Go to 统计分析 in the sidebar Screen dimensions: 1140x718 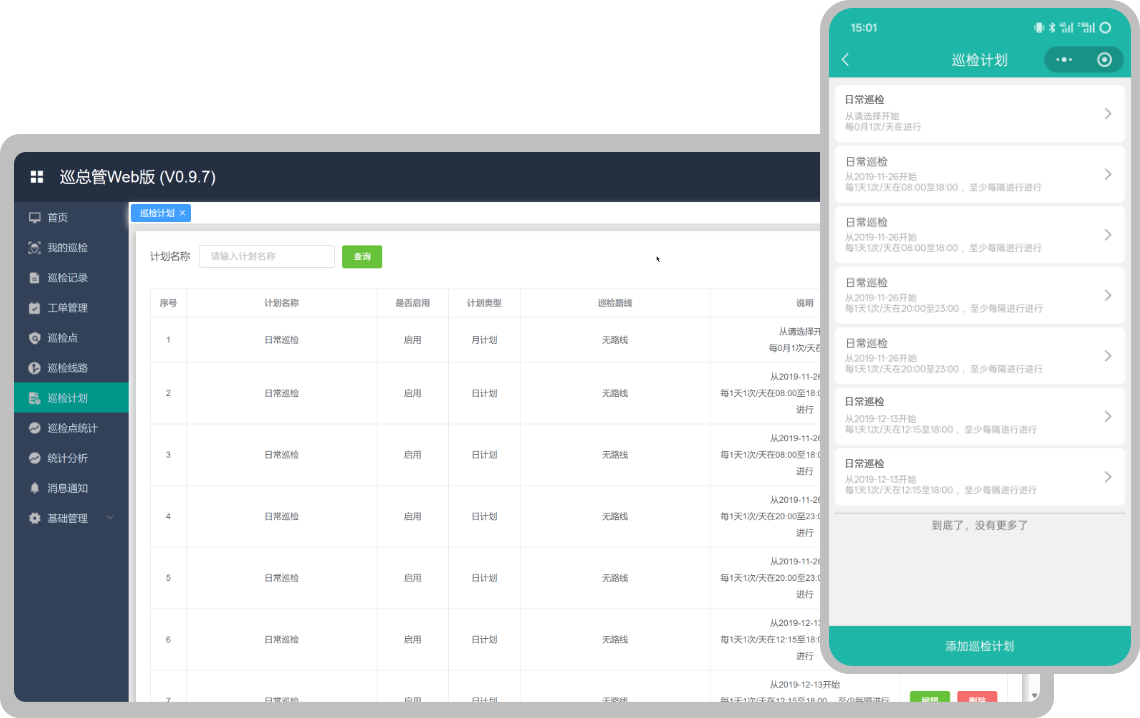[67, 458]
